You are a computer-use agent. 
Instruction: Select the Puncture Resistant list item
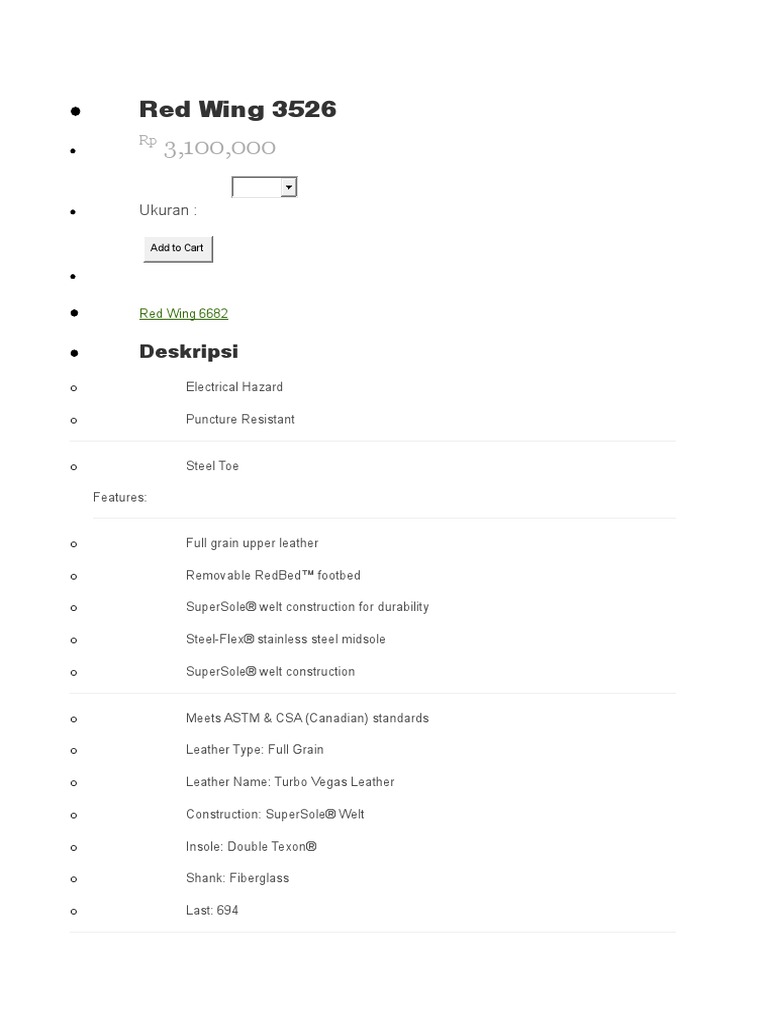240,420
